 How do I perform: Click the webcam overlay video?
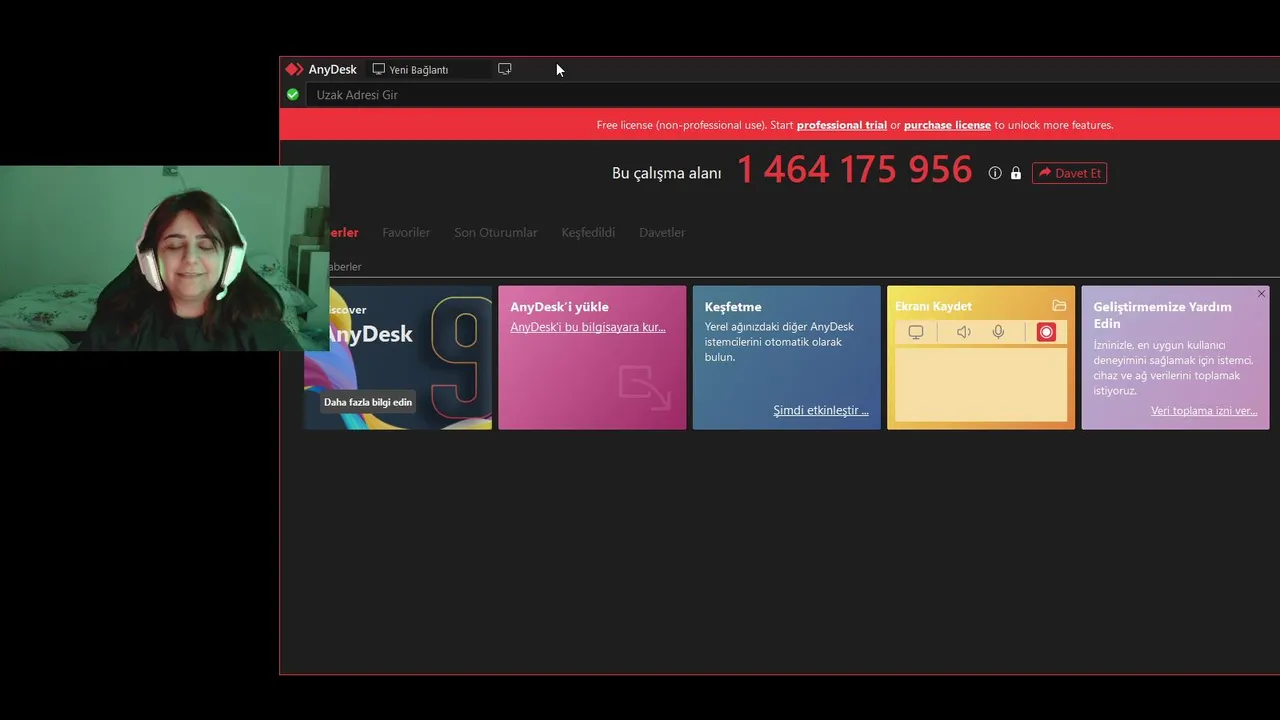coord(164,258)
